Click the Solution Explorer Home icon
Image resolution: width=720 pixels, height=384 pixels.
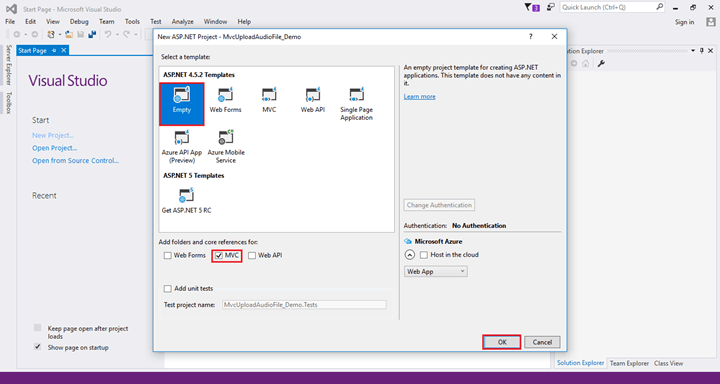(x=585, y=64)
